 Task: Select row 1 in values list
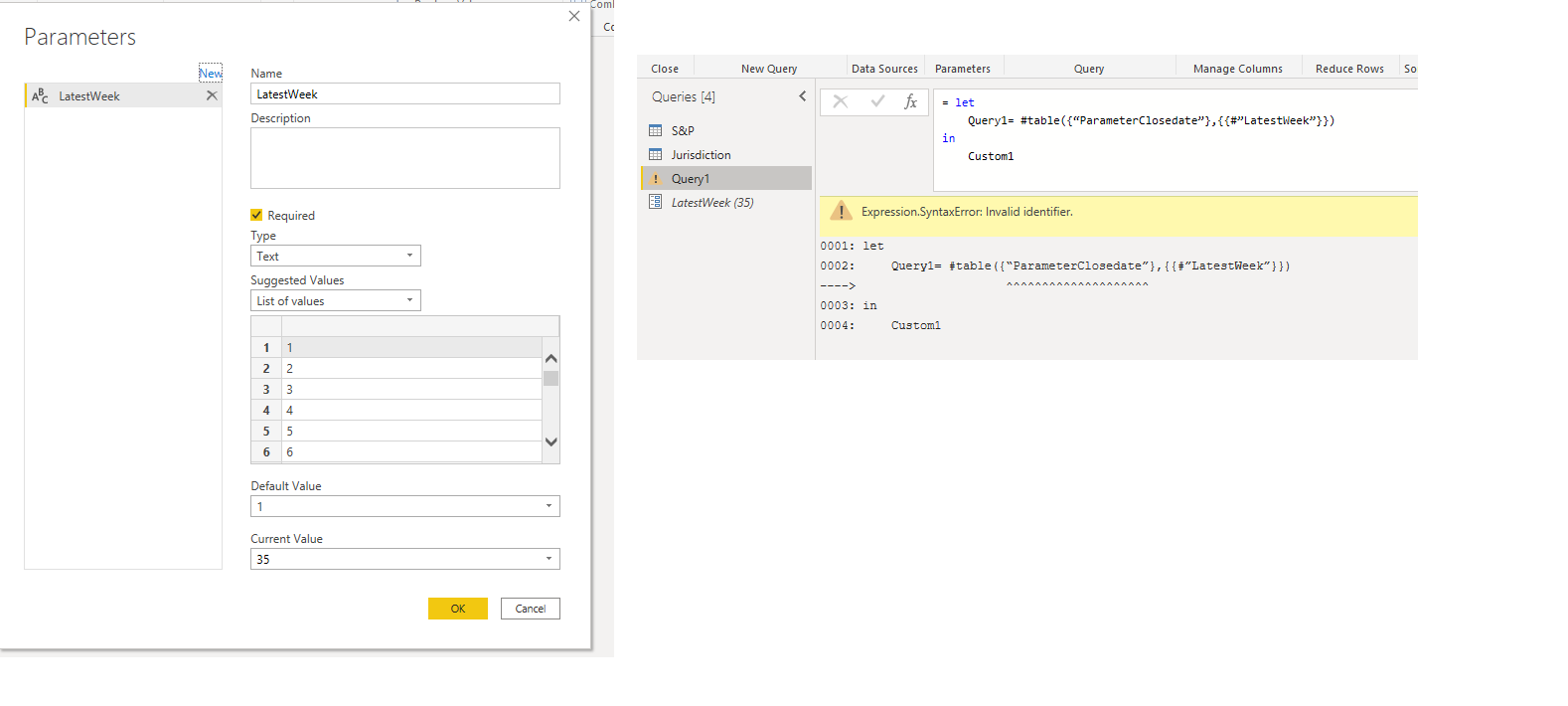(396, 347)
